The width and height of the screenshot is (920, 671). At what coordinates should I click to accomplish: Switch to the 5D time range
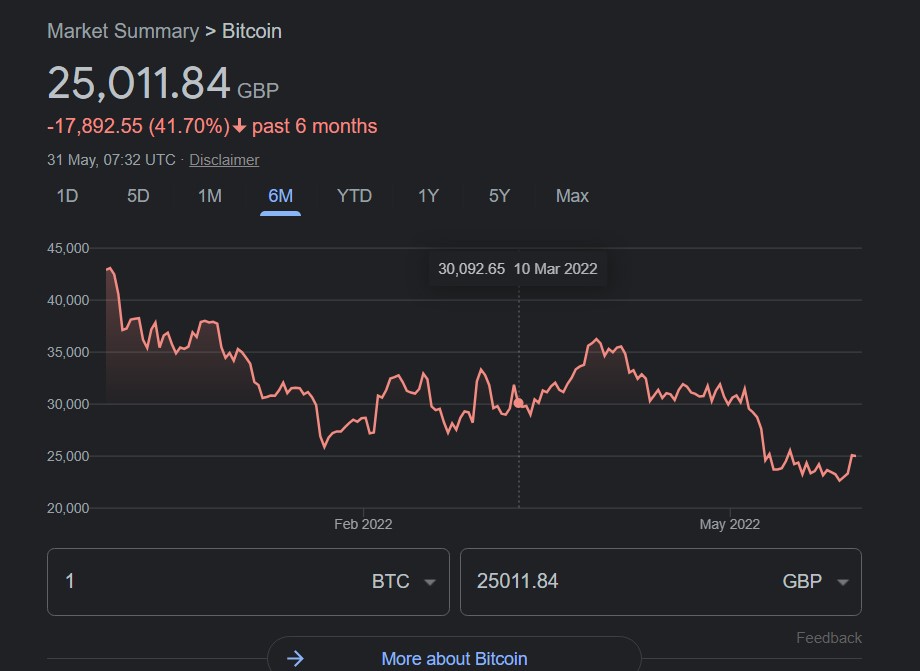tap(138, 196)
